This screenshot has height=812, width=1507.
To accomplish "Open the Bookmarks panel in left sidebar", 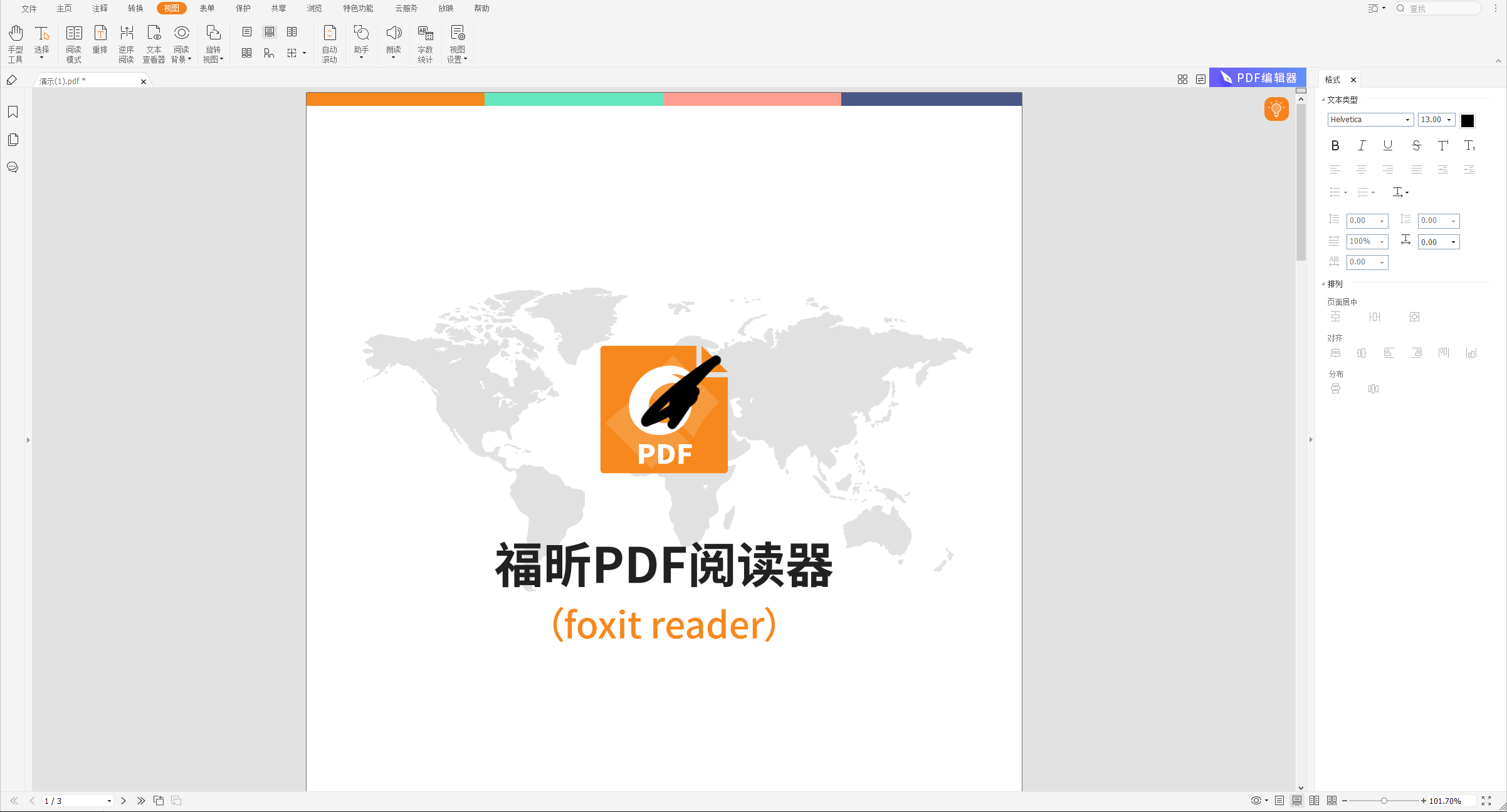I will [13, 112].
